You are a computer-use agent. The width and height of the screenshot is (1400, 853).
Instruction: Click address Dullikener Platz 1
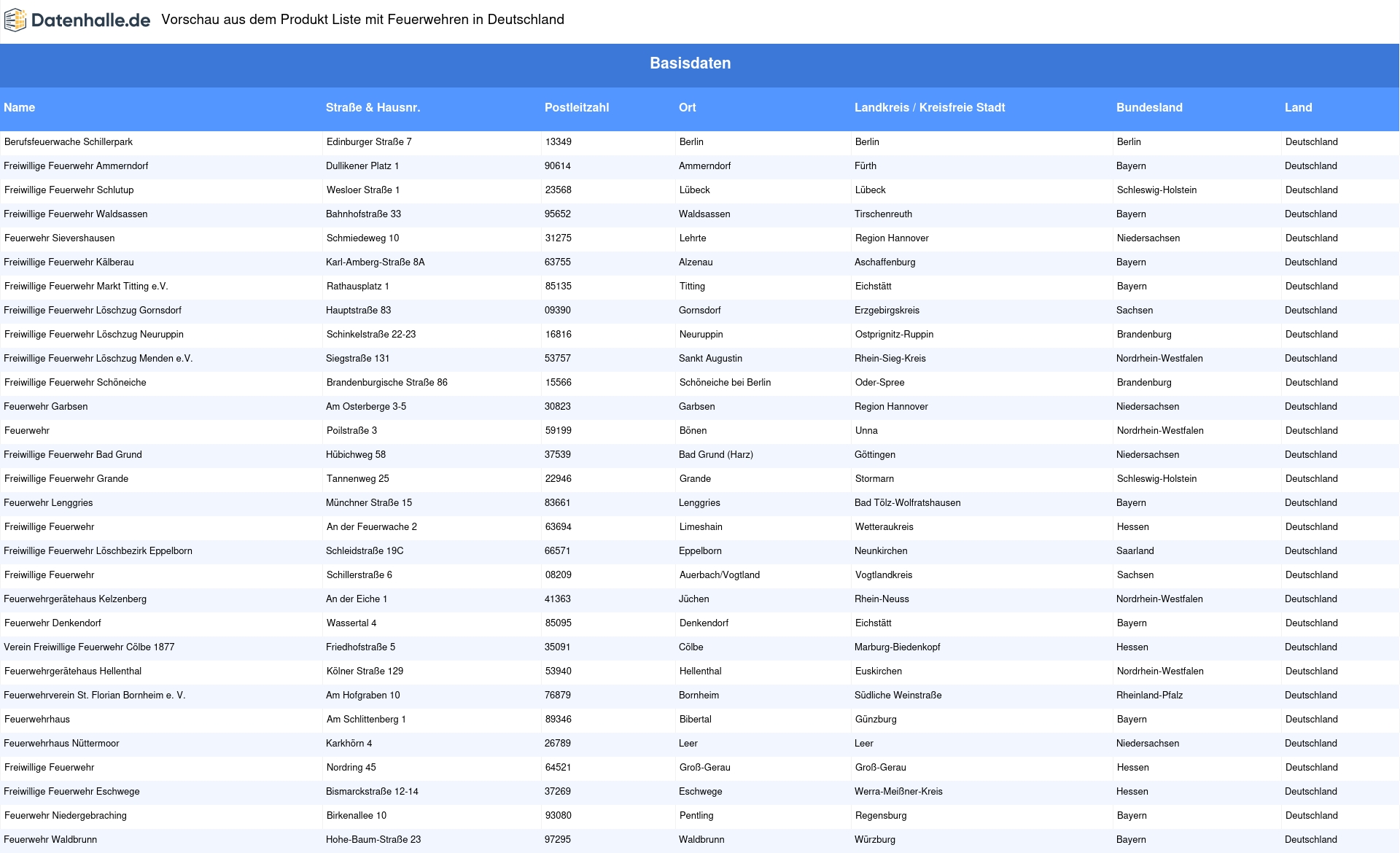pos(362,166)
